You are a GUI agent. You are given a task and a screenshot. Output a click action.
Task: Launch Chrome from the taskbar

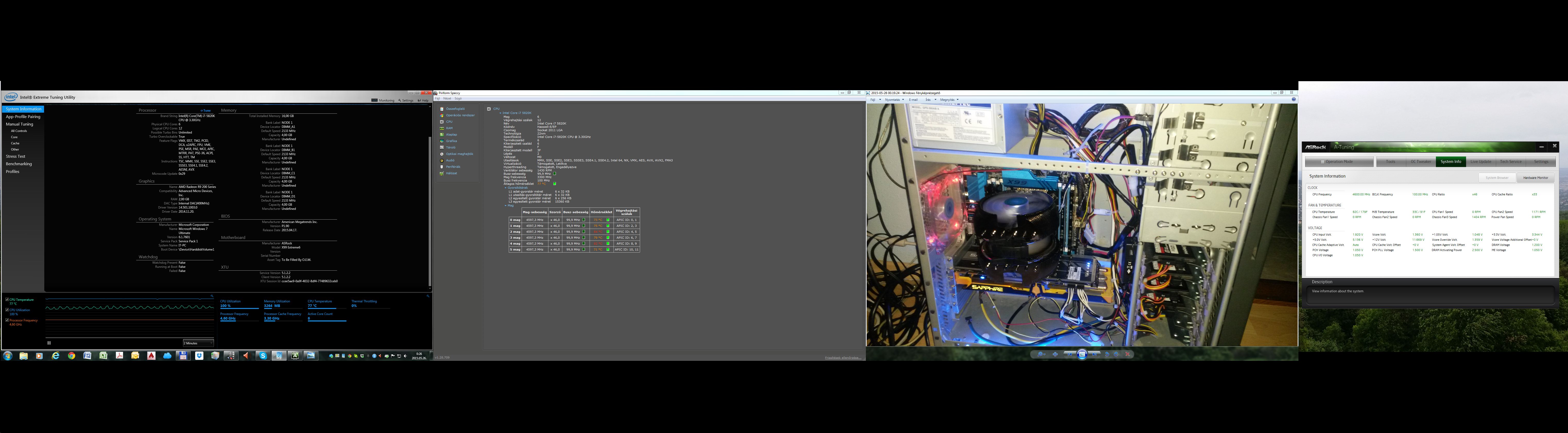pos(71,356)
